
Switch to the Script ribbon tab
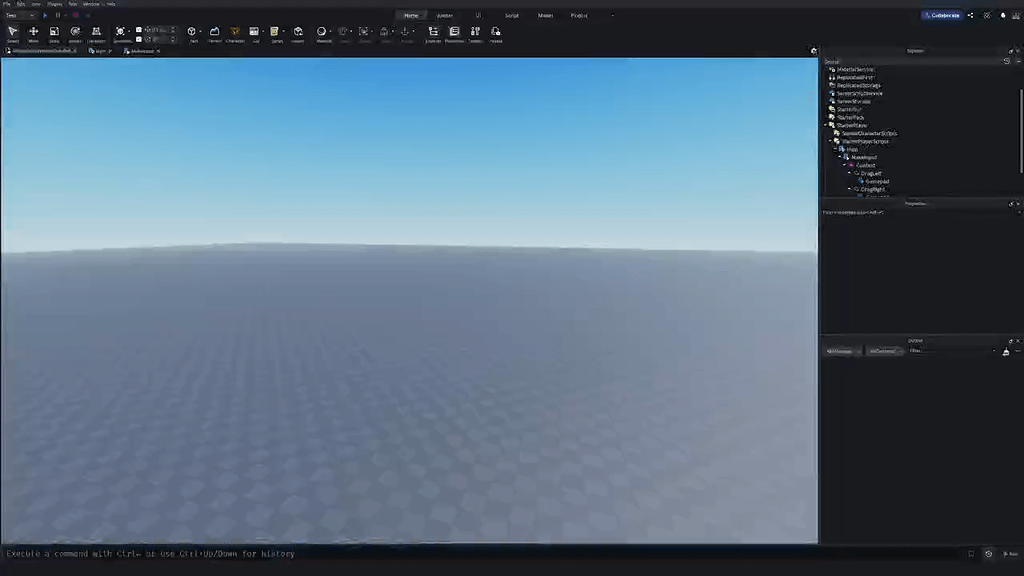512,15
